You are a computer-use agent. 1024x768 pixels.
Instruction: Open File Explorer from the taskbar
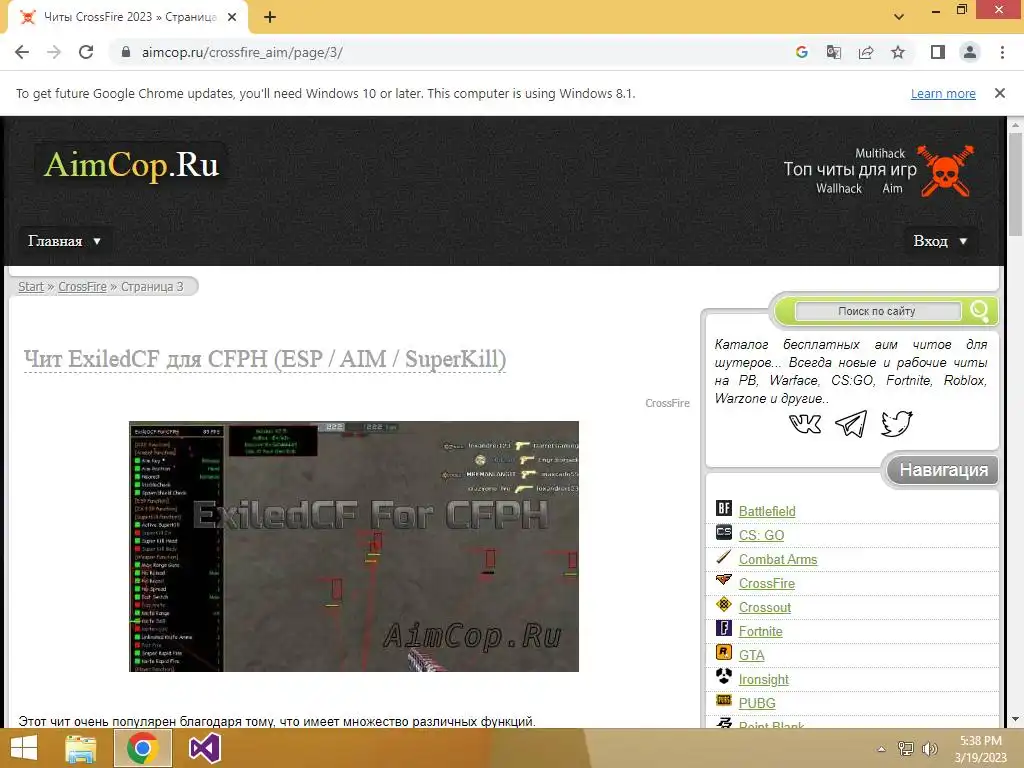click(x=81, y=748)
